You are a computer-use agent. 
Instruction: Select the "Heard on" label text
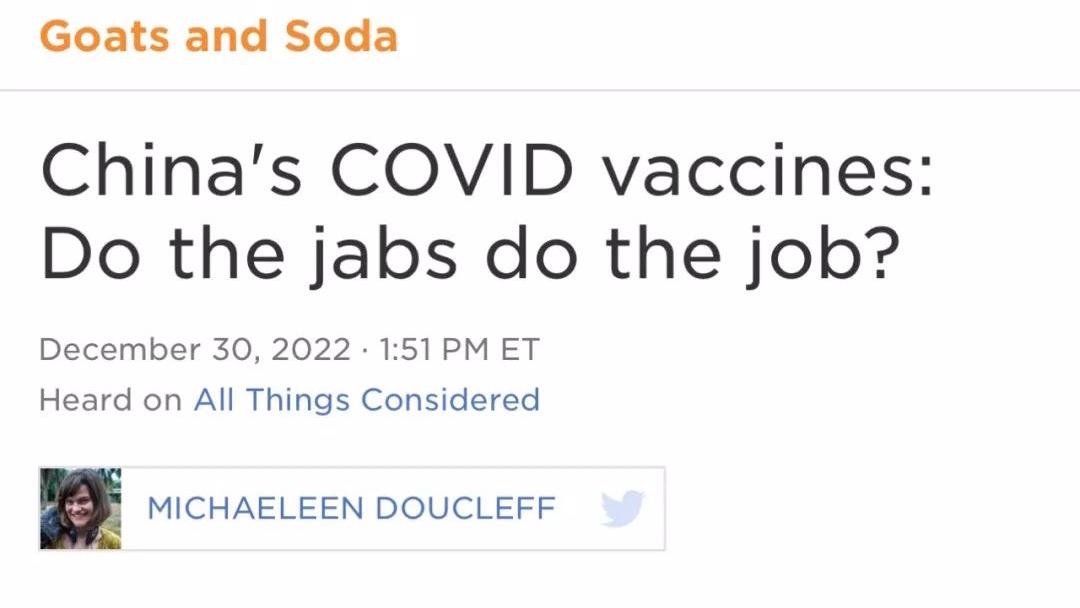110,400
